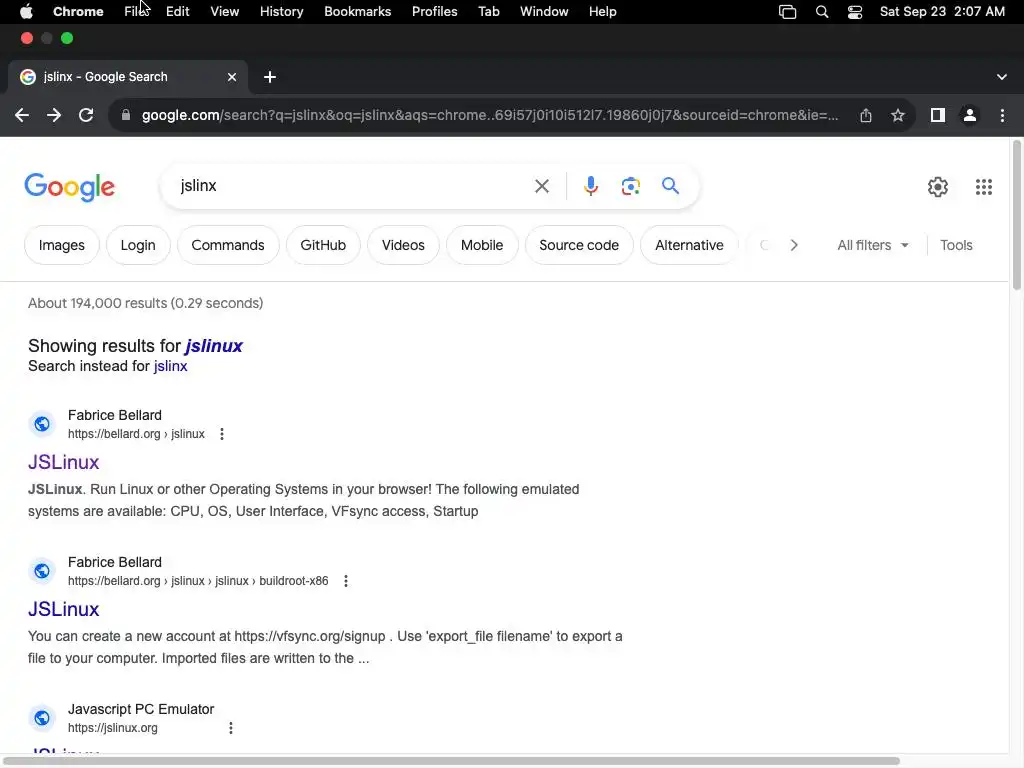The width and height of the screenshot is (1024, 768).
Task: Click inside the jslinx search field
Action: pyautogui.click(x=353, y=186)
